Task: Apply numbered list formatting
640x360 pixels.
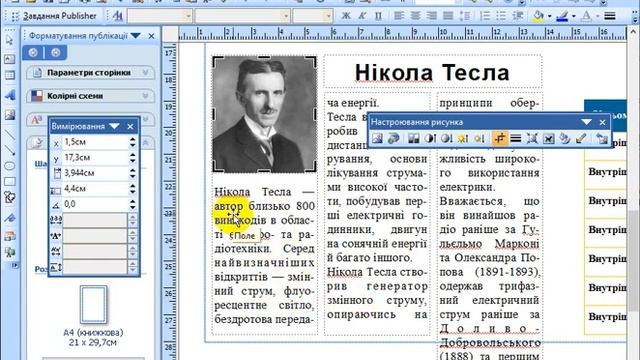Action: coord(484,16)
